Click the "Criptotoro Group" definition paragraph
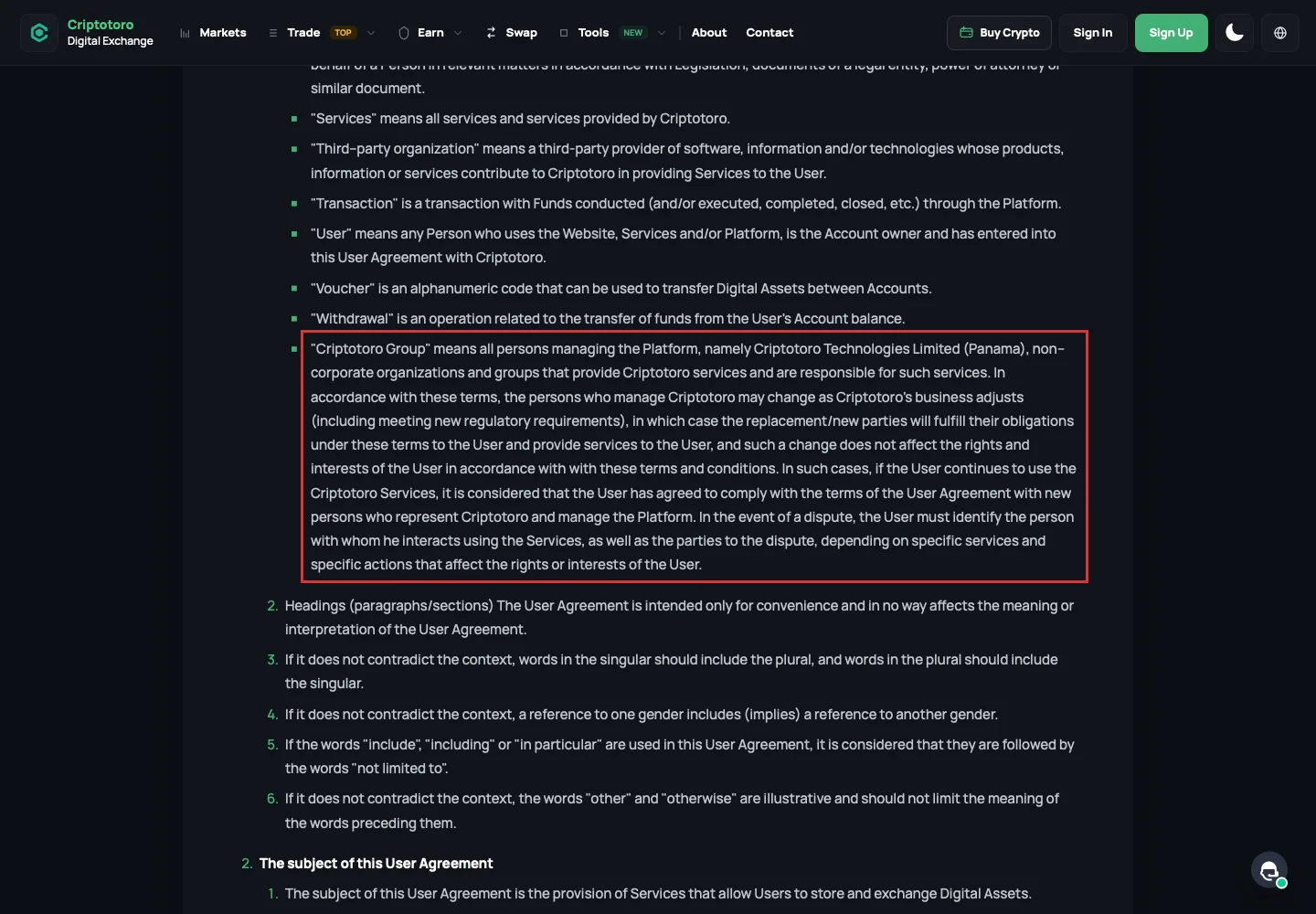Viewport: 1316px width, 914px height. 695,457
